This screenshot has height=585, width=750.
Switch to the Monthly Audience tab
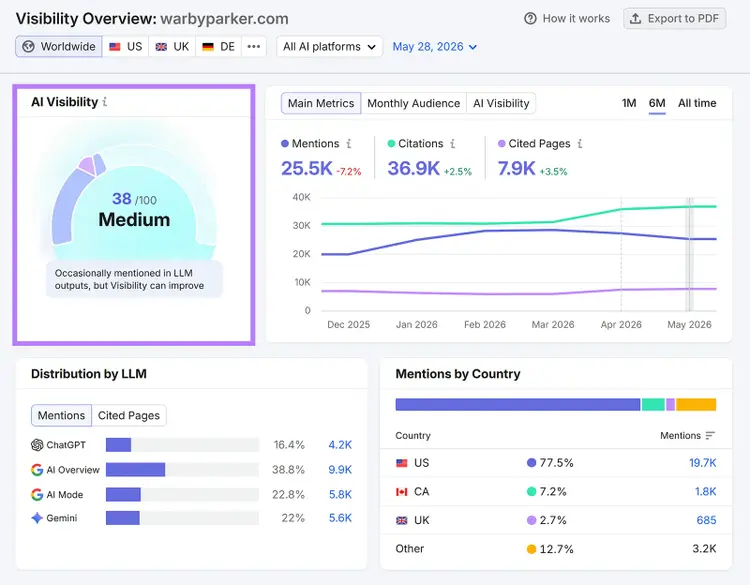414,103
